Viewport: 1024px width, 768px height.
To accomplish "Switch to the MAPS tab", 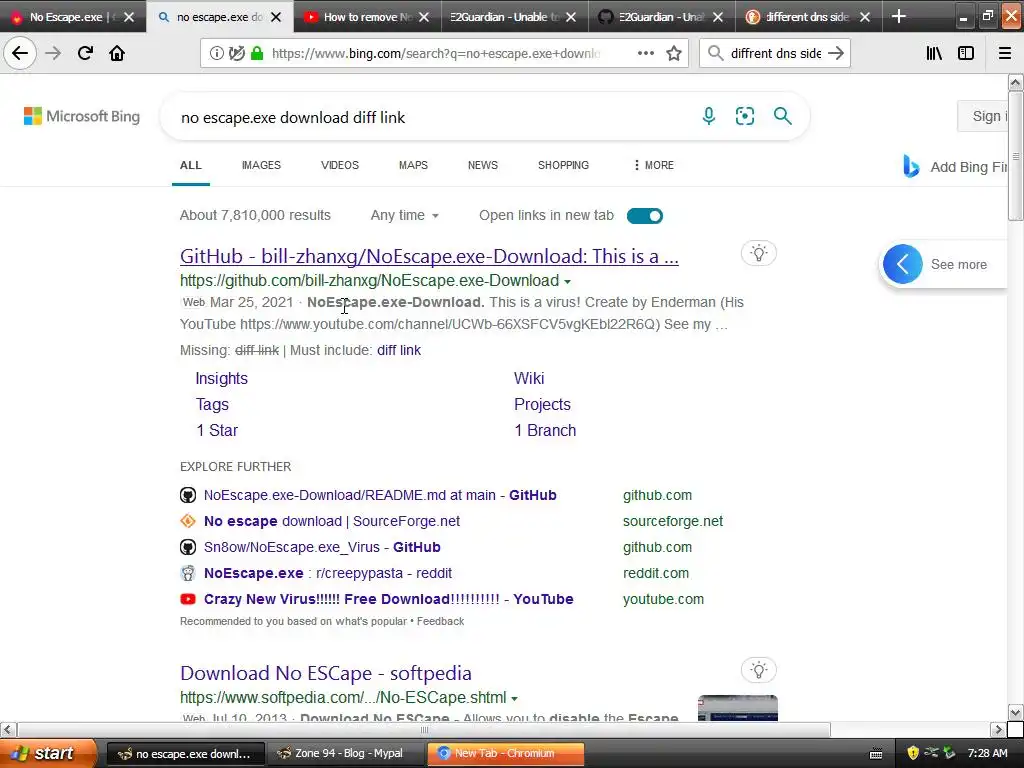I will pyautogui.click(x=413, y=165).
